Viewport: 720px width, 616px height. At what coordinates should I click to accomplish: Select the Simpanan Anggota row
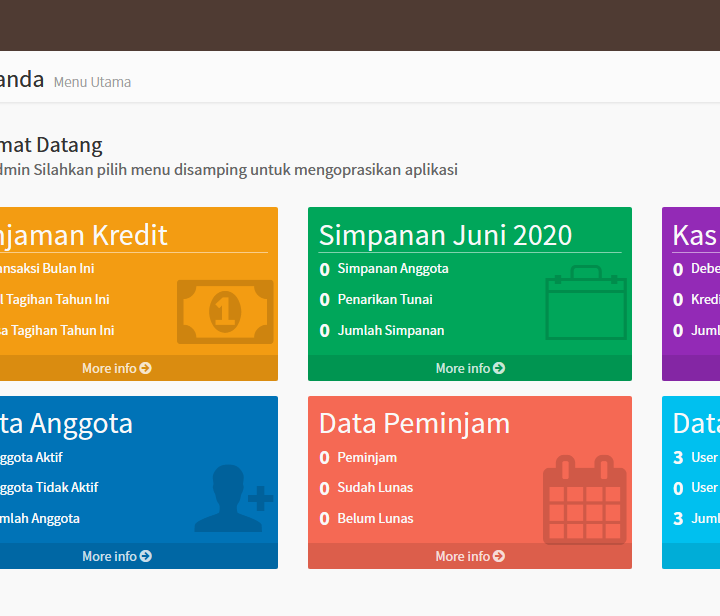coord(393,268)
